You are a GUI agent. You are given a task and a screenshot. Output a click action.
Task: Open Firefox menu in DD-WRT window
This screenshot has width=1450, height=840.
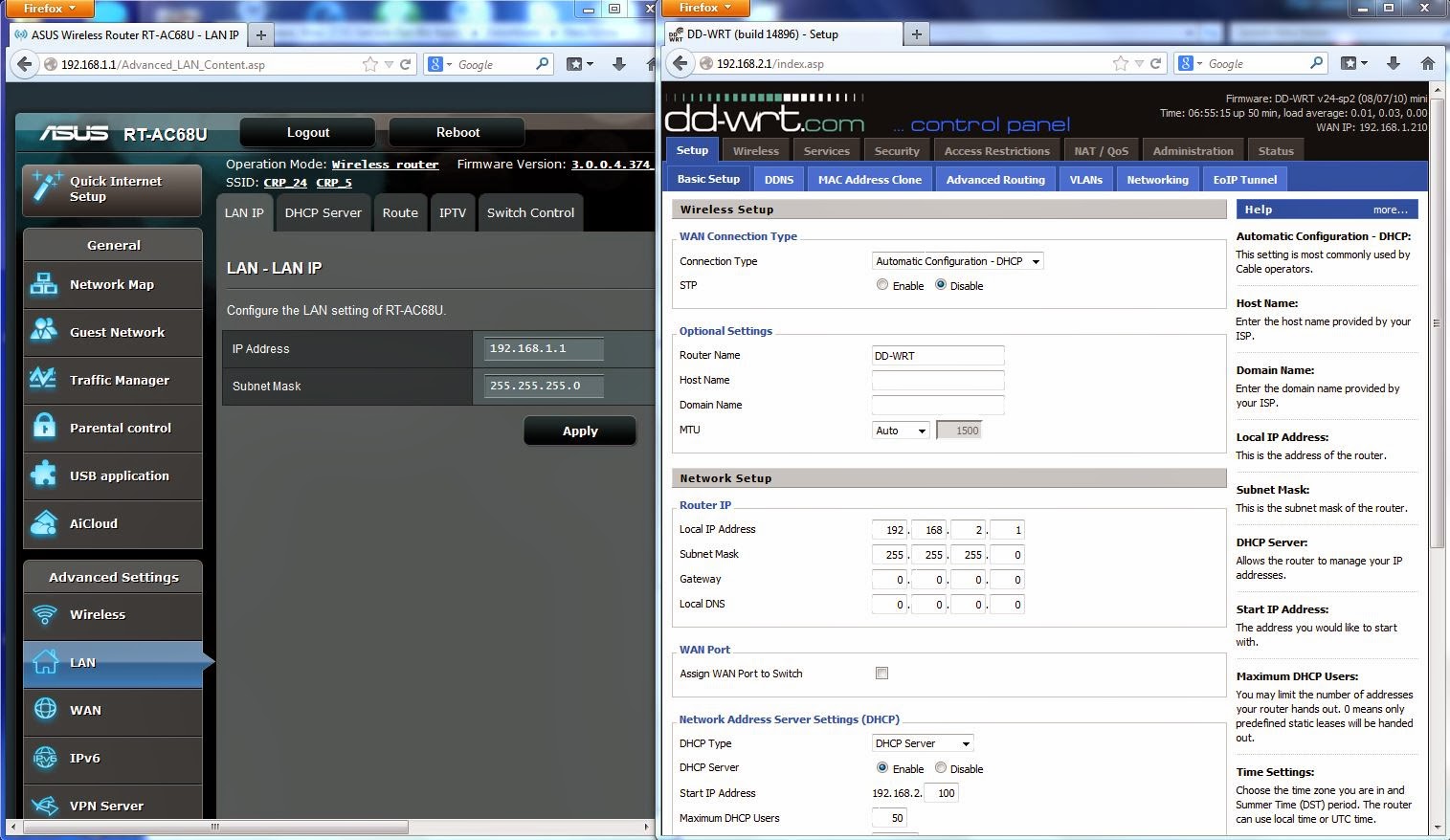click(704, 9)
